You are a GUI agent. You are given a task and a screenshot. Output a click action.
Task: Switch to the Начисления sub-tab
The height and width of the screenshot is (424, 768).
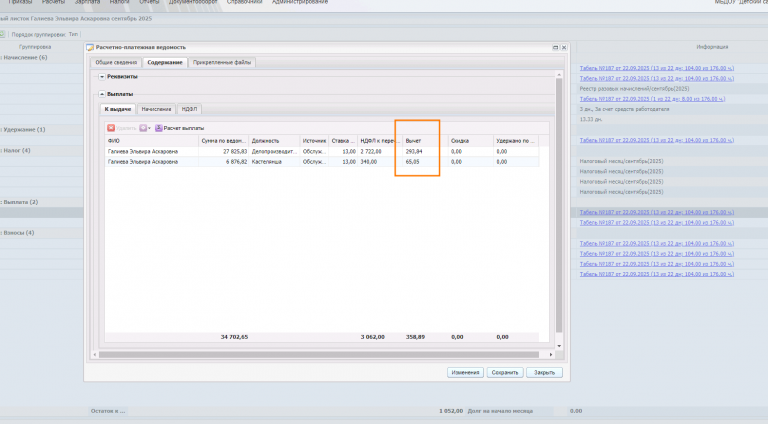[156, 109]
